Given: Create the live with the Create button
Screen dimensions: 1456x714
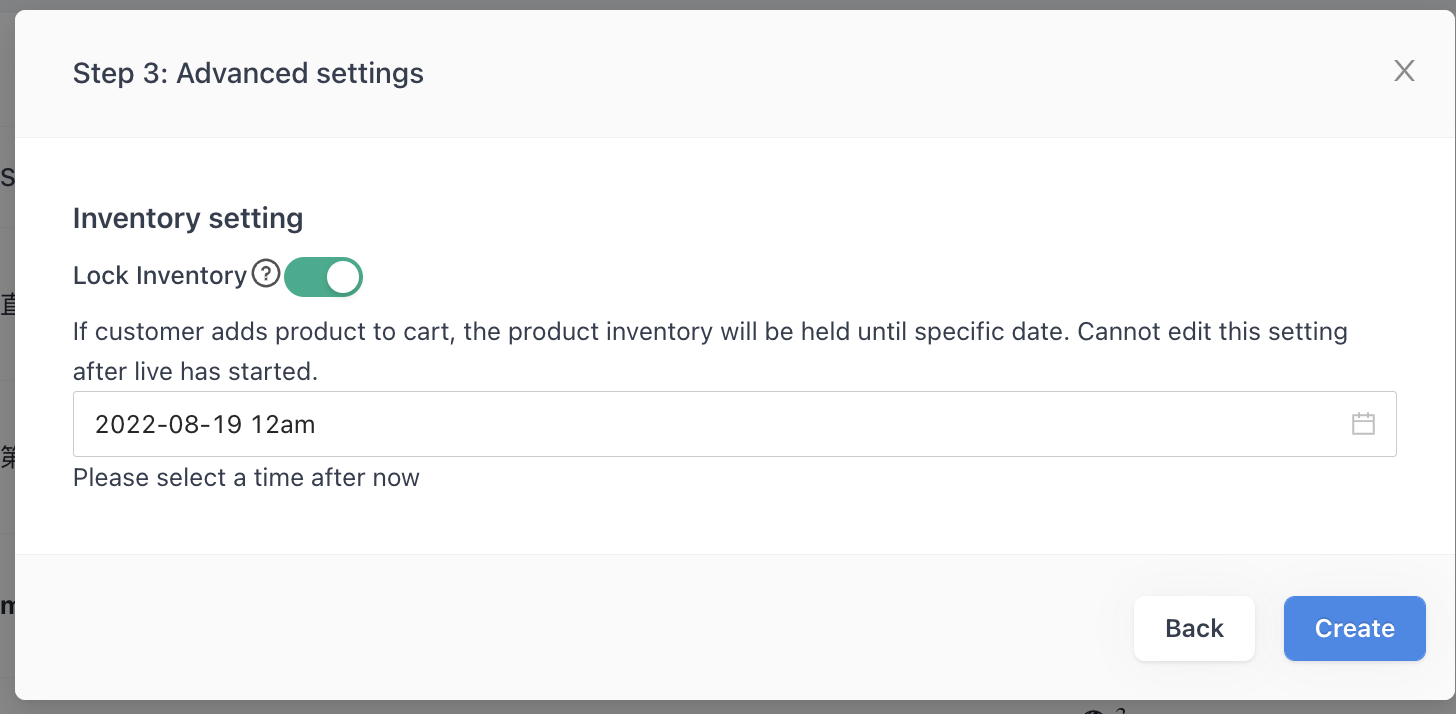Looking at the screenshot, I should pos(1354,628).
